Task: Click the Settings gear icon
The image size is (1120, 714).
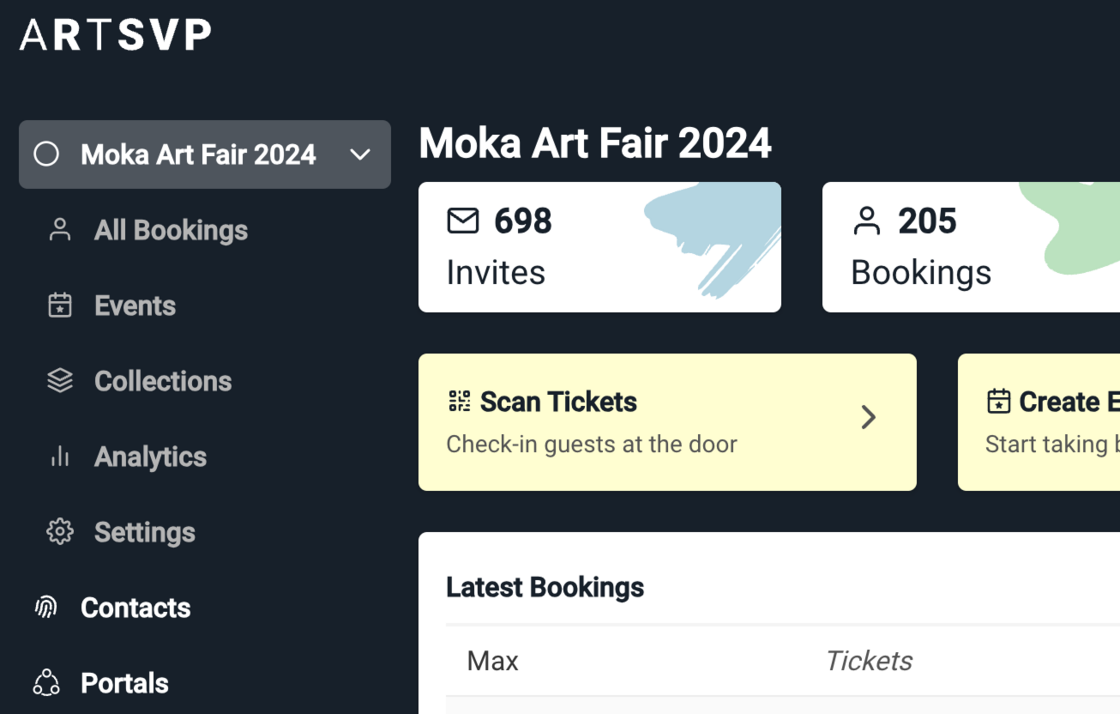Action: point(60,532)
